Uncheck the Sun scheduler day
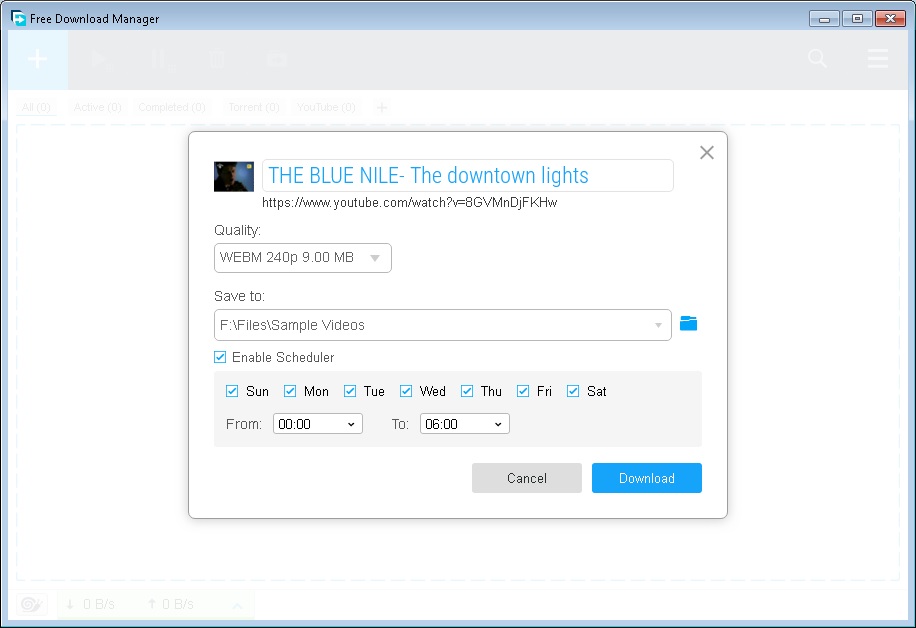 coord(231,391)
